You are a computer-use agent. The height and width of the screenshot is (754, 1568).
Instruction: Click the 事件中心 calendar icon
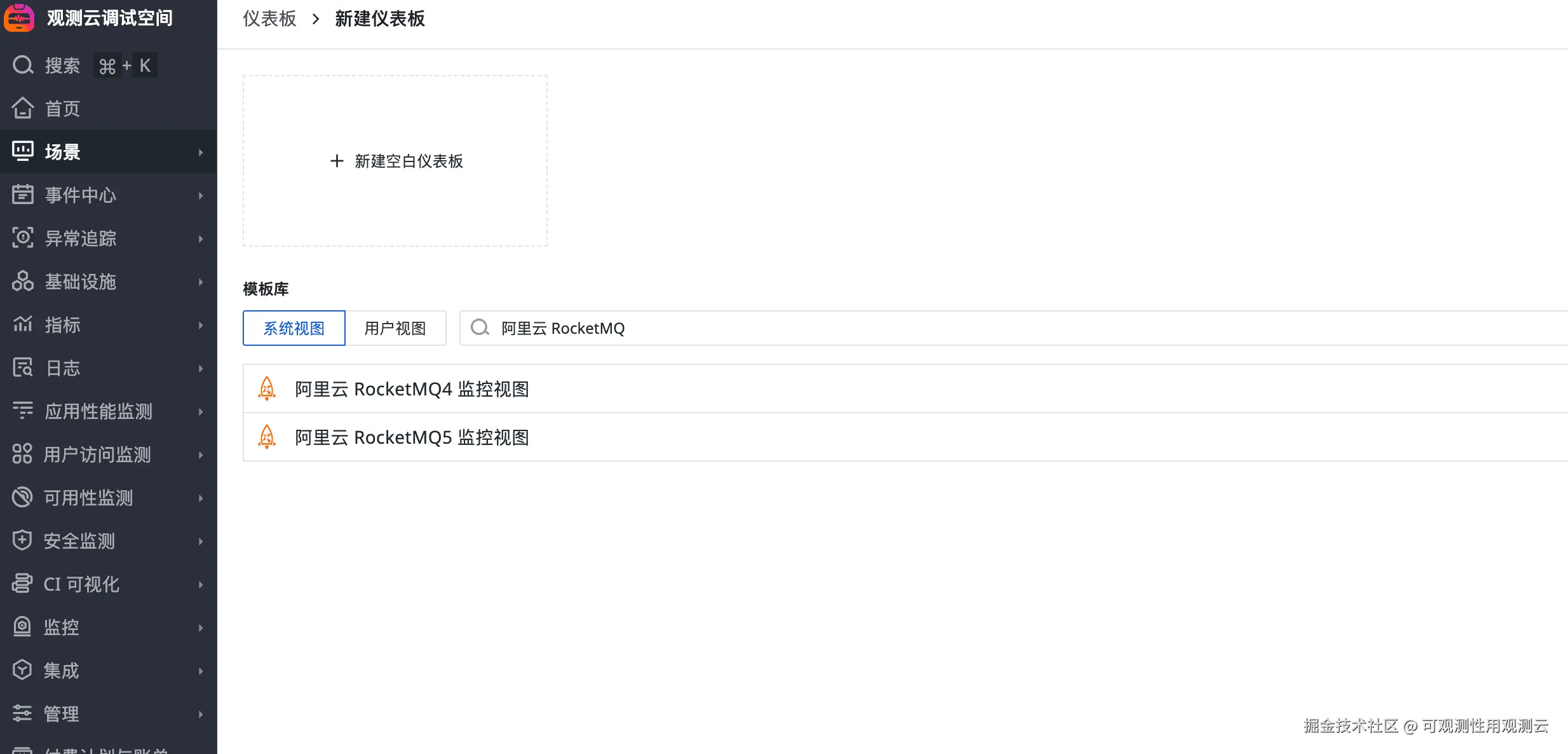[23, 195]
